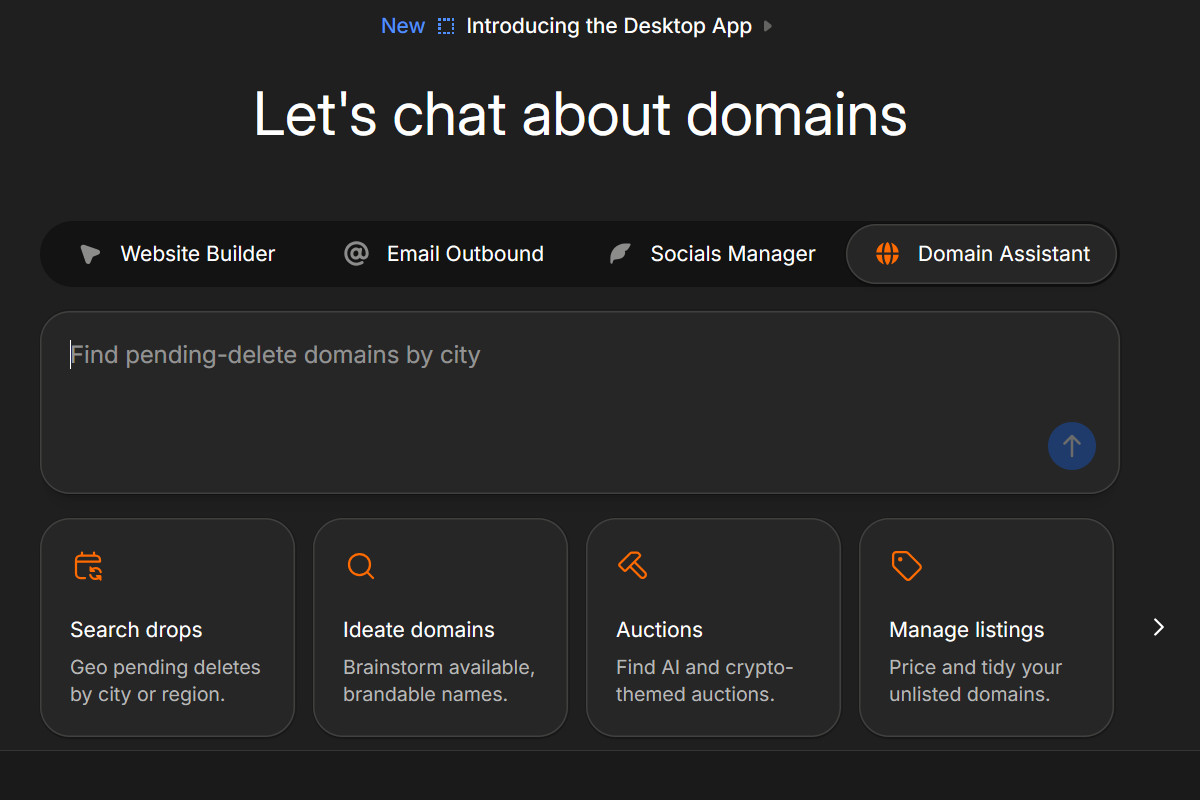Screen dimensions: 1200x800
Task: Click the price tag icon on Manage listings
Action: (906, 565)
